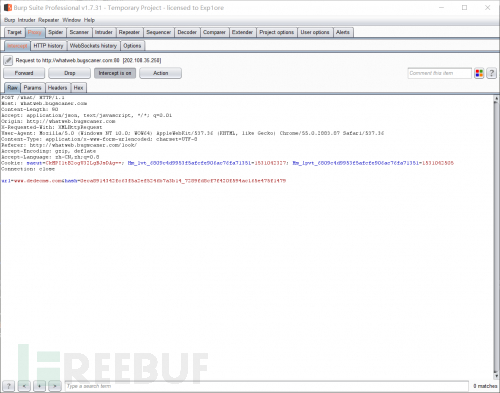This screenshot has height=393, width=500.
Task: Click the User-Agent header line
Action: [193, 133]
